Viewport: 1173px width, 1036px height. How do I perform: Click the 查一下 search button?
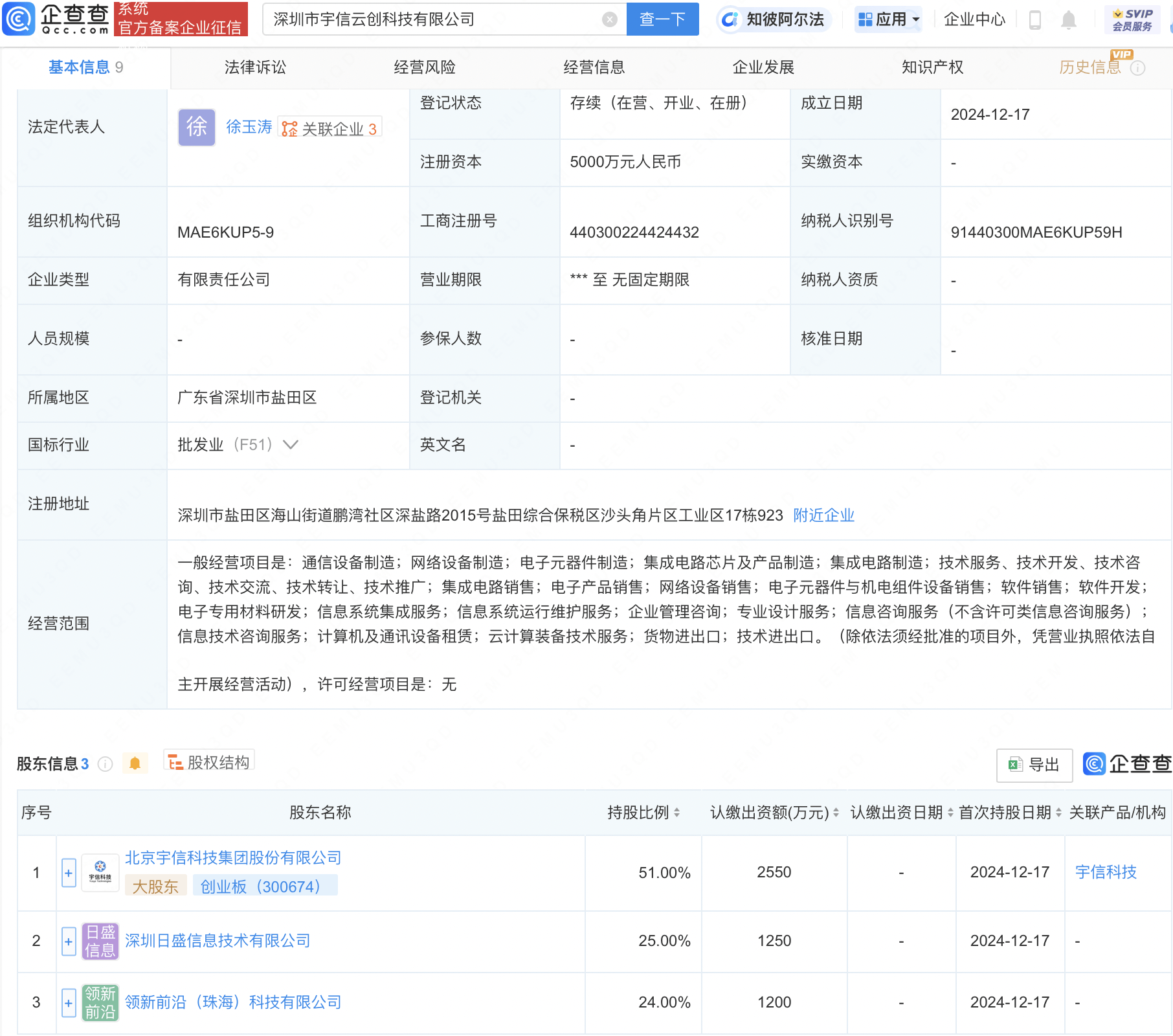[662, 19]
